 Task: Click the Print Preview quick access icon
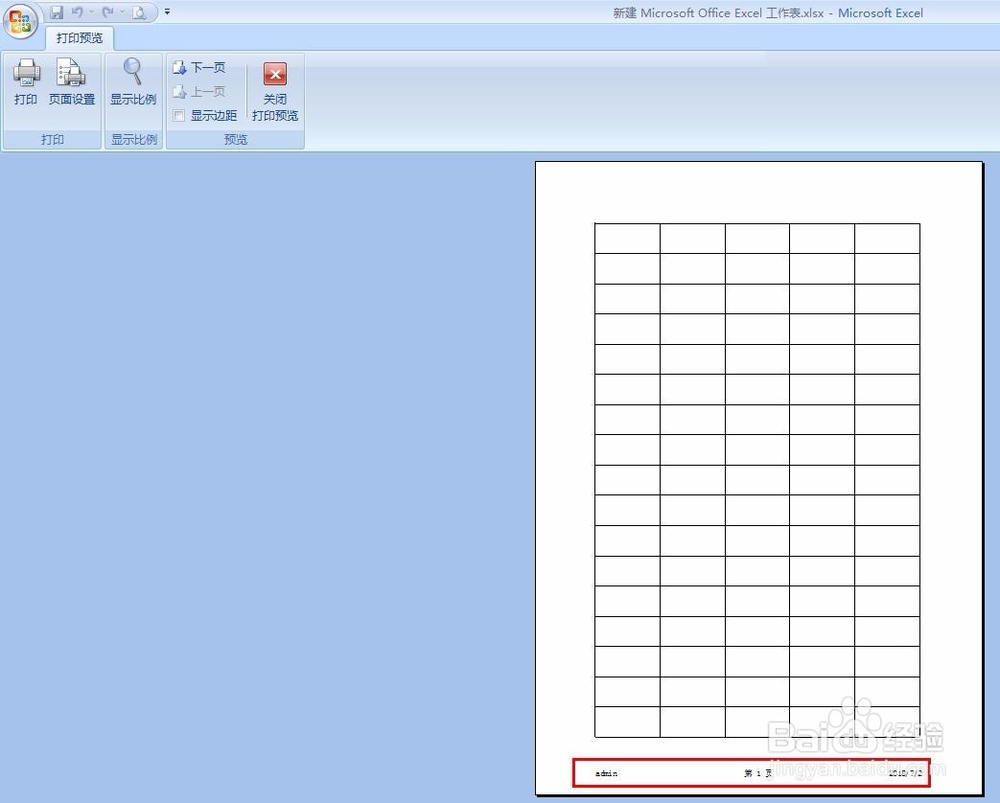point(139,12)
